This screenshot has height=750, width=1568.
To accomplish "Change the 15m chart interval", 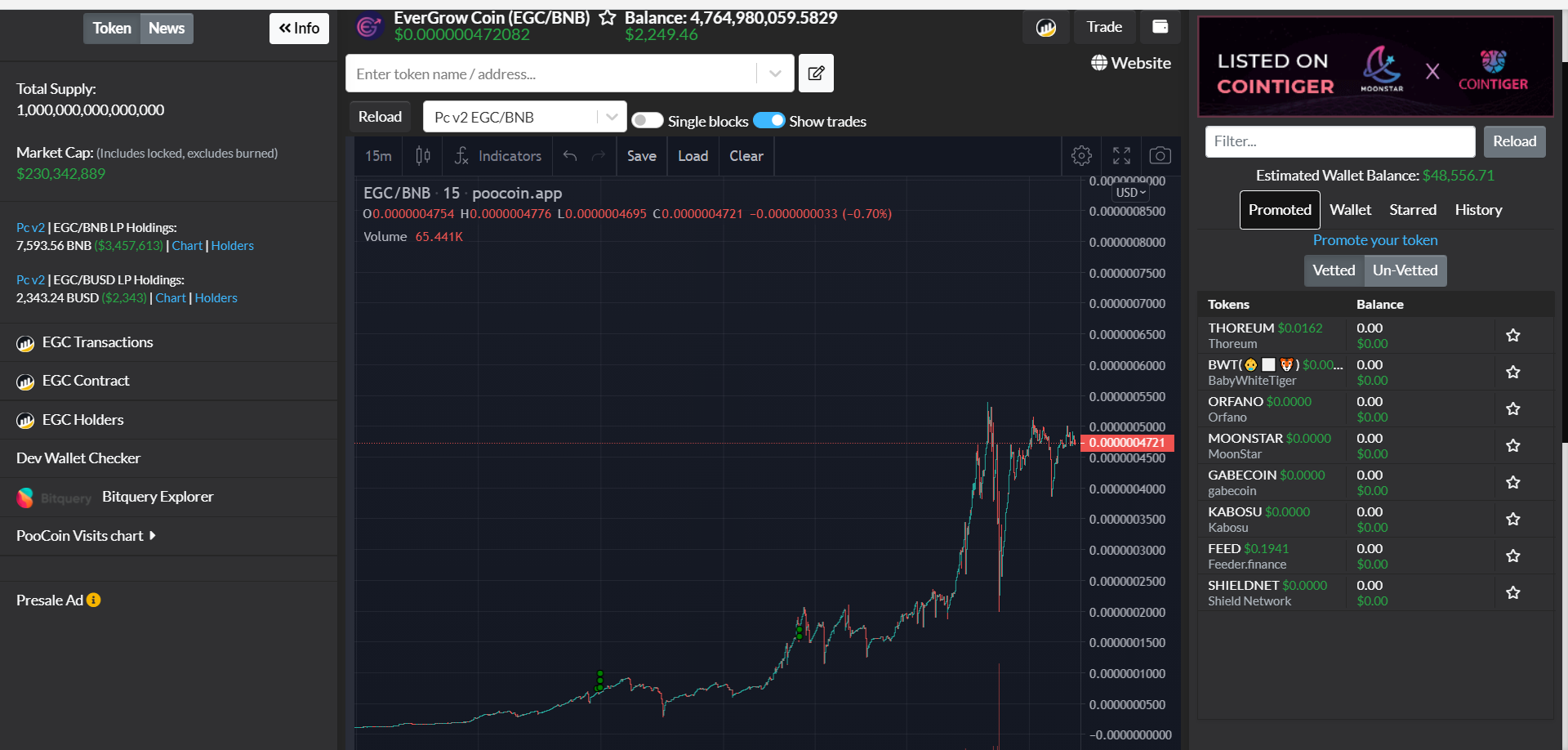I will pyautogui.click(x=378, y=155).
